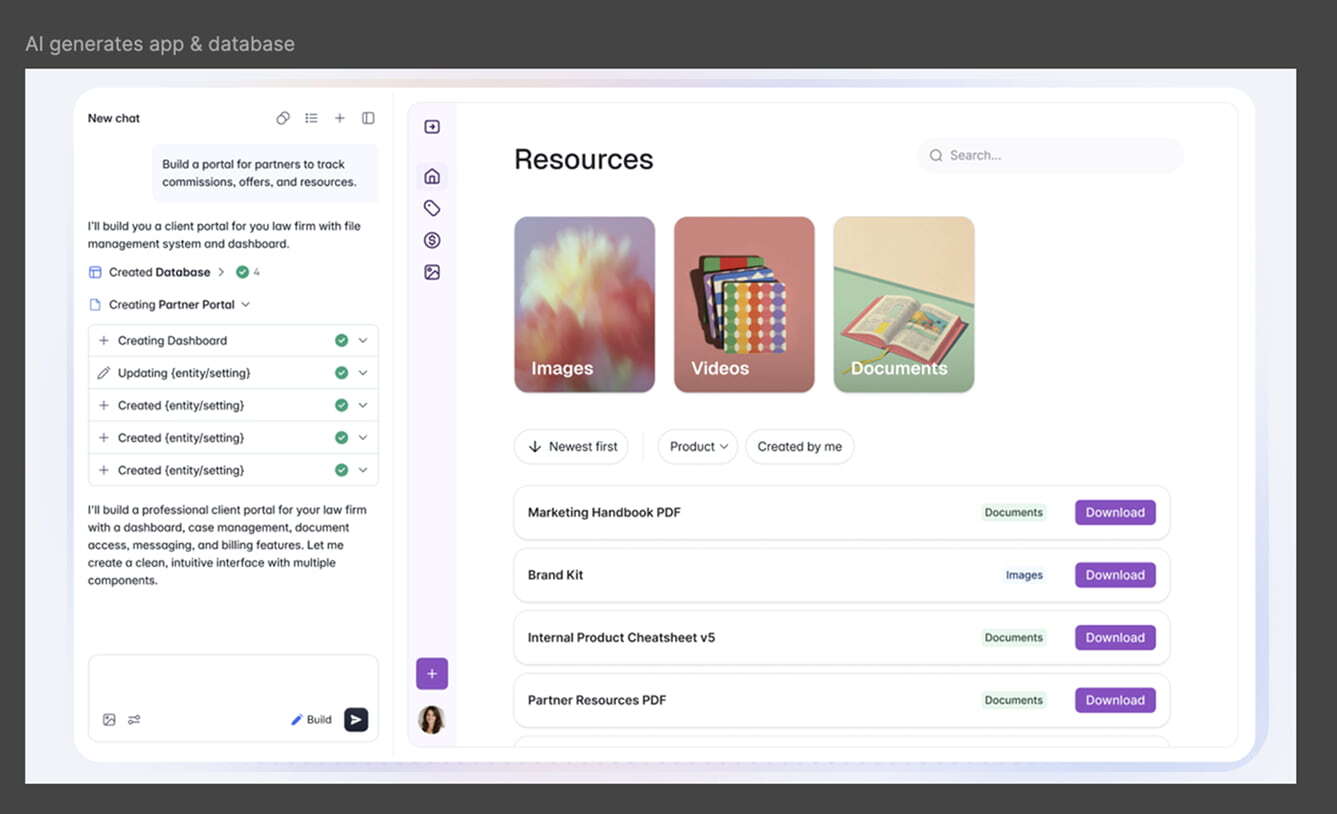Click the Build mode button
Image resolution: width=1337 pixels, height=814 pixels.
312,720
